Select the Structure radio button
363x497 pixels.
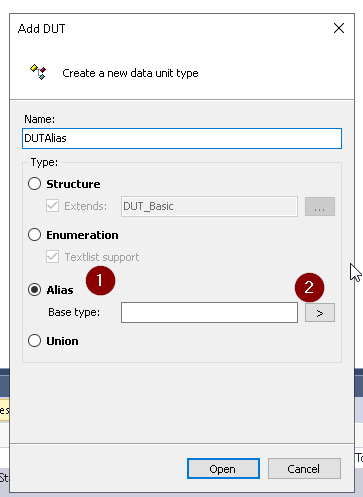pyautogui.click(x=34, y=184)
